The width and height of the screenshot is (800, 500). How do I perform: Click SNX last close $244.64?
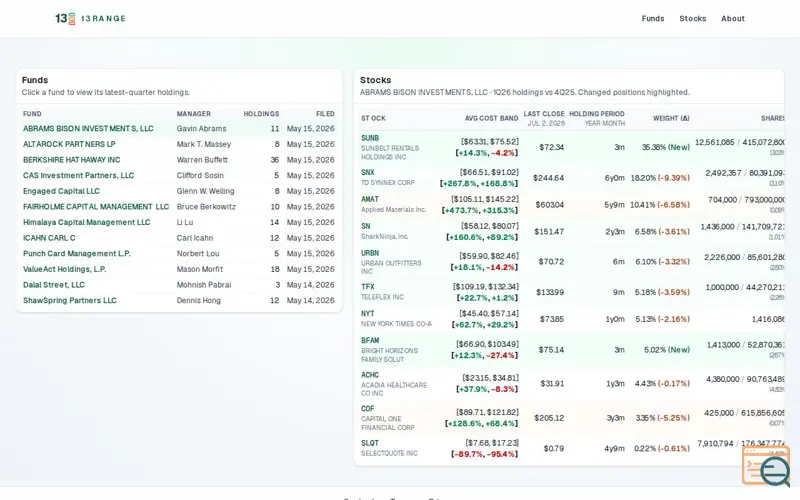[x=548, y=178]
